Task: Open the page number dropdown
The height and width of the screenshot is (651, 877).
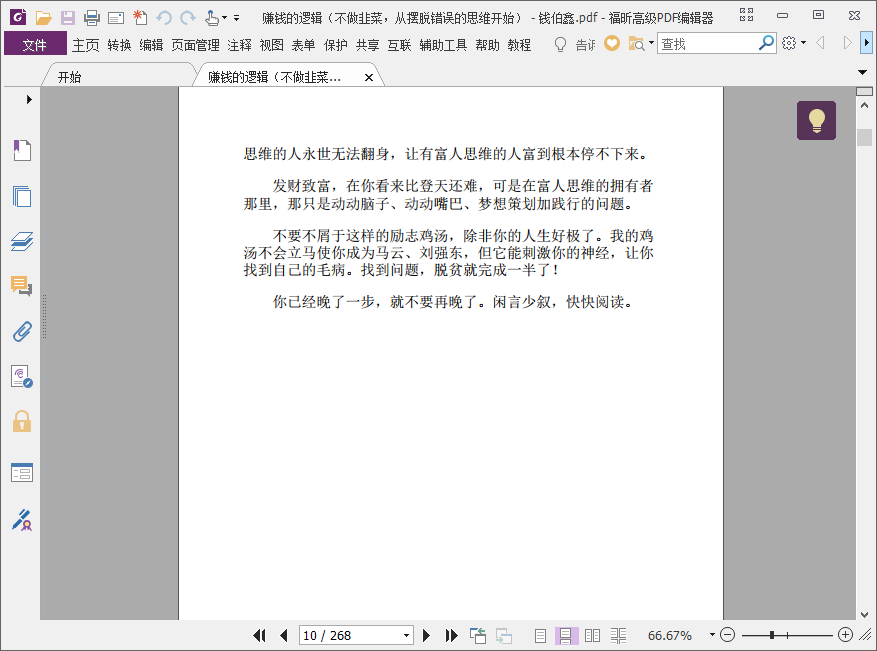Action: (x=406, y=636)
